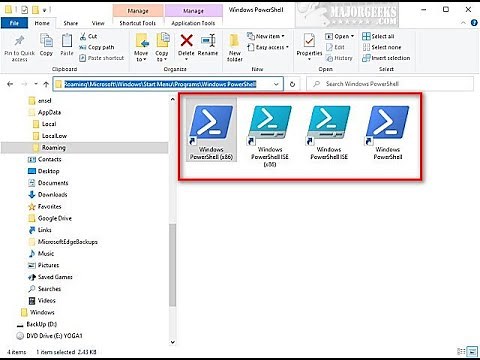Screen dimensions: 480x360
Task: Click Pin to Quick access icon
Action: point(19,41)
